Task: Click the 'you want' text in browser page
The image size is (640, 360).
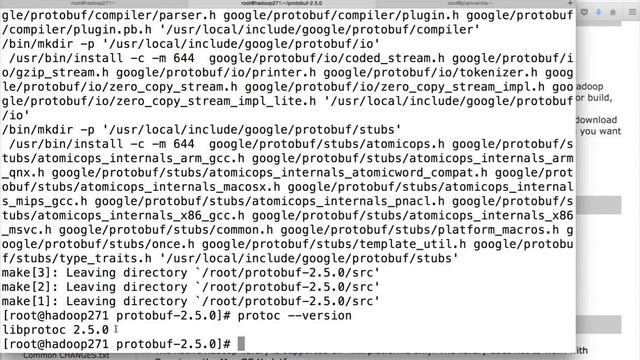Action: [600, 131]
